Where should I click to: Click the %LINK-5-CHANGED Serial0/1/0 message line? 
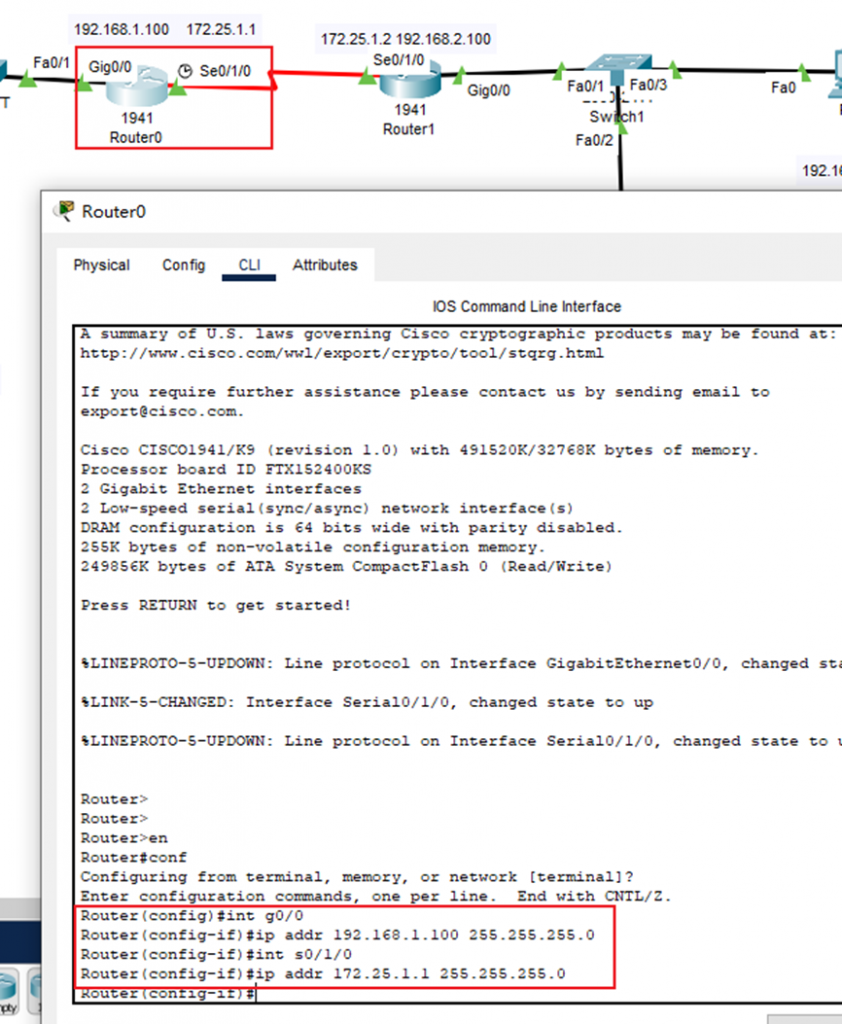[x=366, y=703]
